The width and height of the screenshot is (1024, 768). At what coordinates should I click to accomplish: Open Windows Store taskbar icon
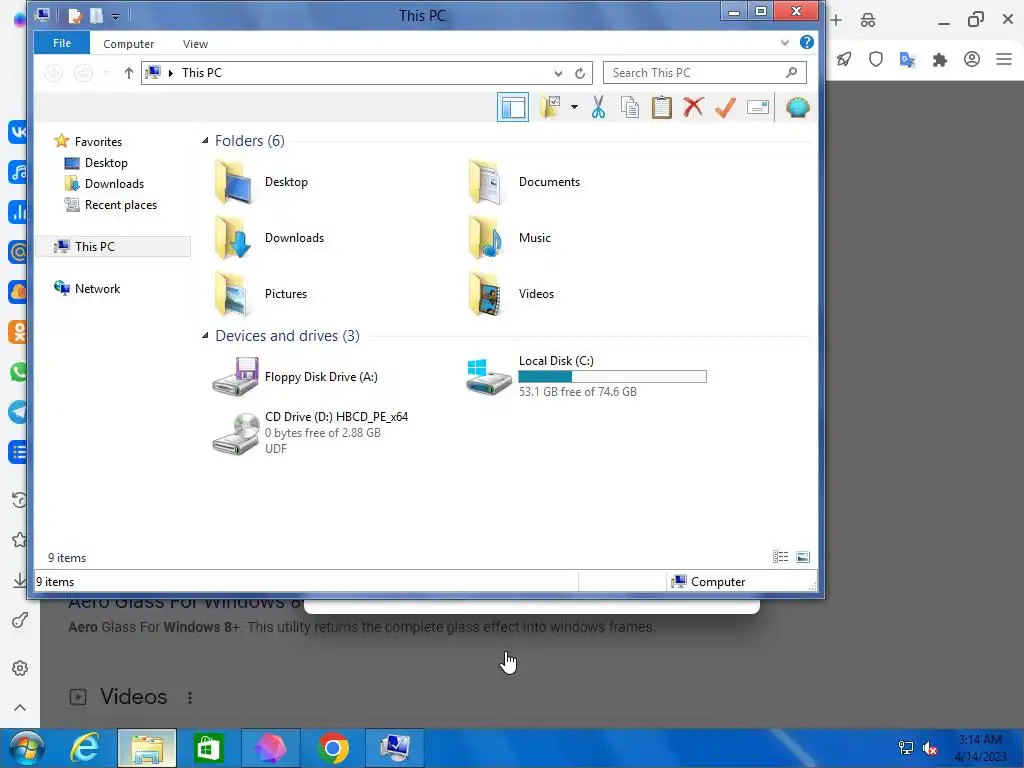click(x=208, y=748)
